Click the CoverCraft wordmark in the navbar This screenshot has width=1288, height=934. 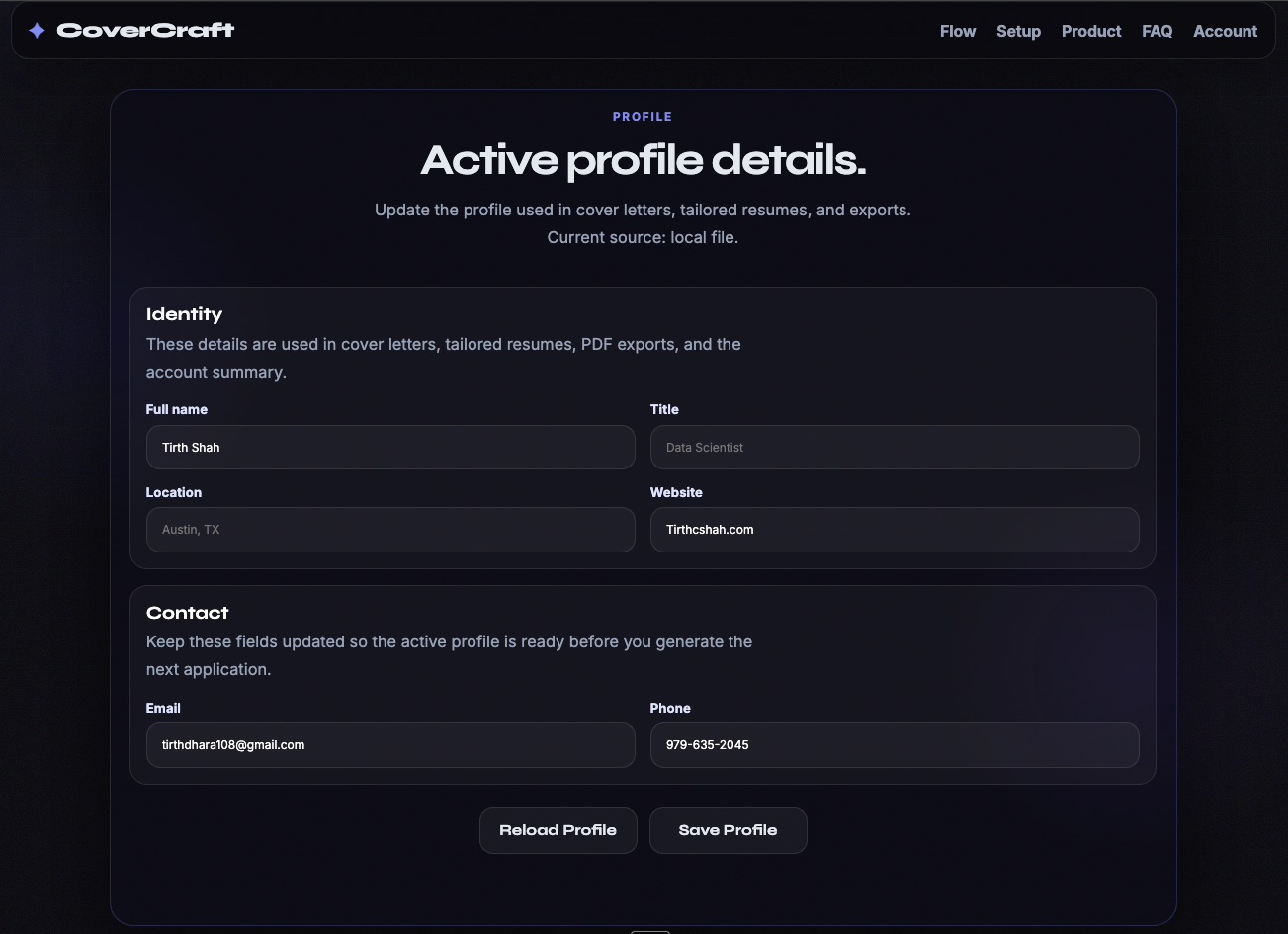coord(145,30)
